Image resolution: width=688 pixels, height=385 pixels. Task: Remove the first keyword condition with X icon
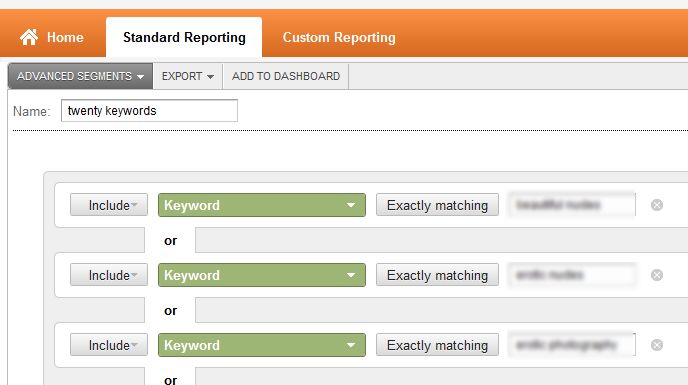click(657, 205)
